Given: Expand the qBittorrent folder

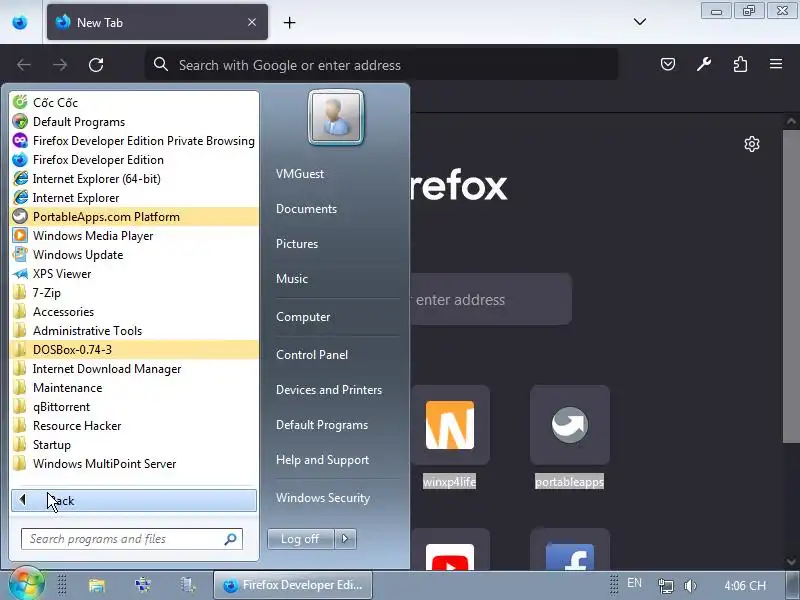Looking at the screenshot, I should (x=134, y=407).
